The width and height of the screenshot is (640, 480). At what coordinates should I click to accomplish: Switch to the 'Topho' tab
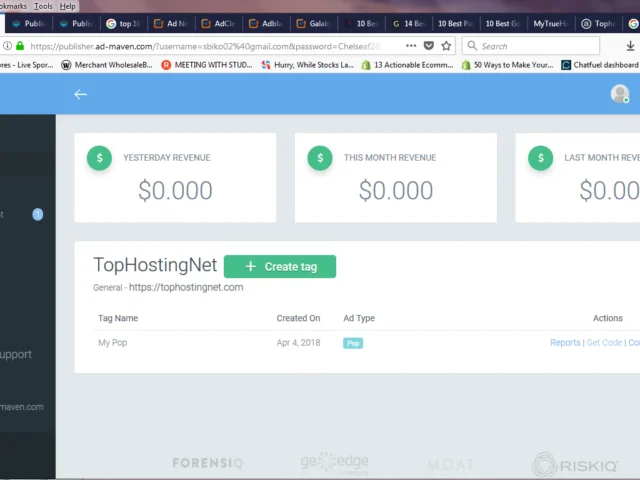598,24
